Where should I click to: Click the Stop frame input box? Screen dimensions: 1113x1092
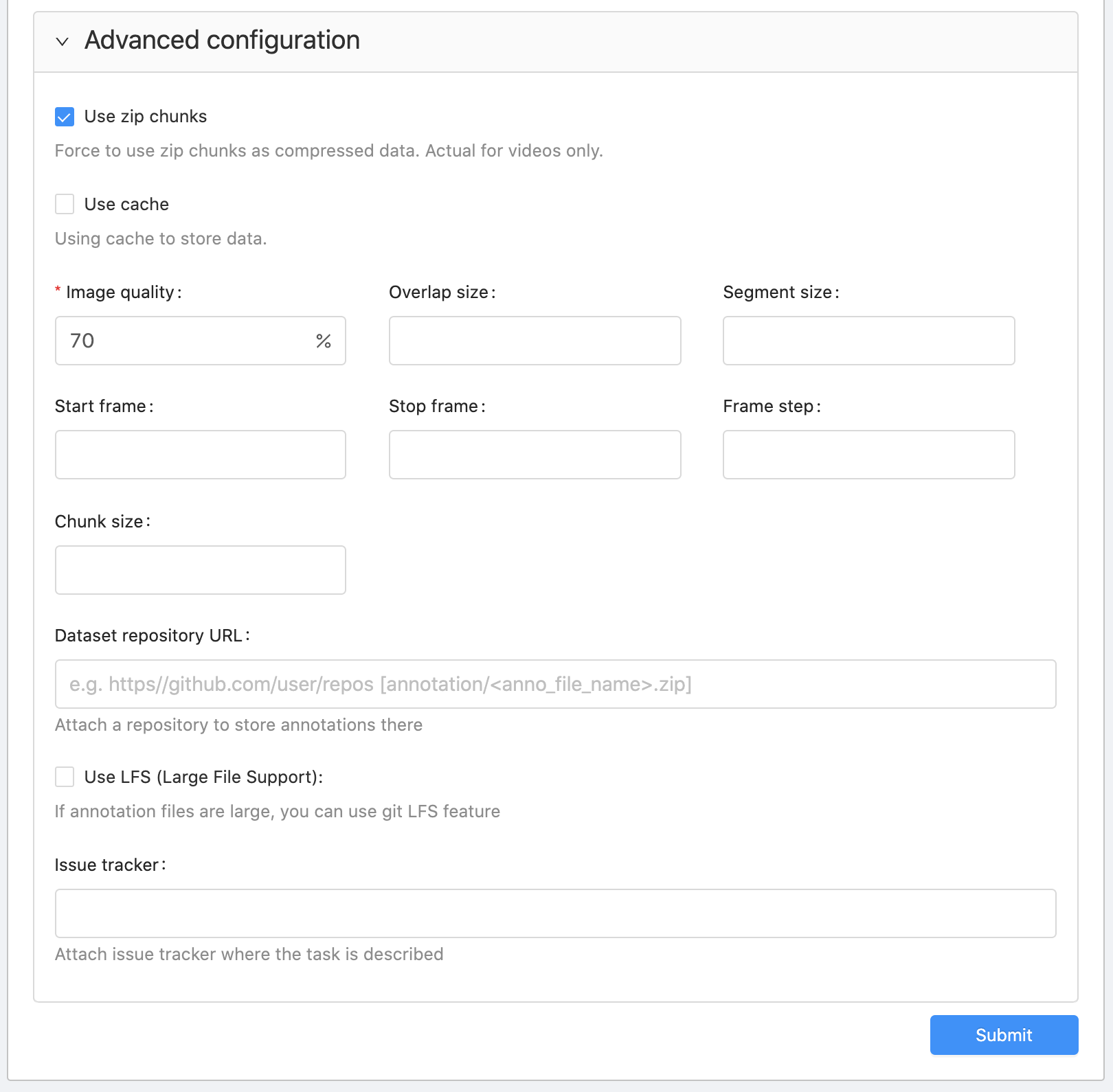535,455
